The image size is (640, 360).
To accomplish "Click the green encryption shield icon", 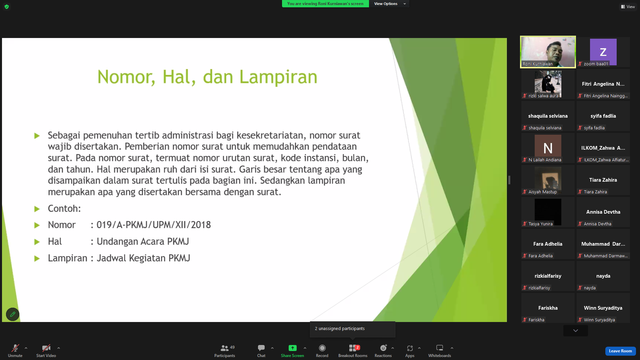I will point(7,7).
